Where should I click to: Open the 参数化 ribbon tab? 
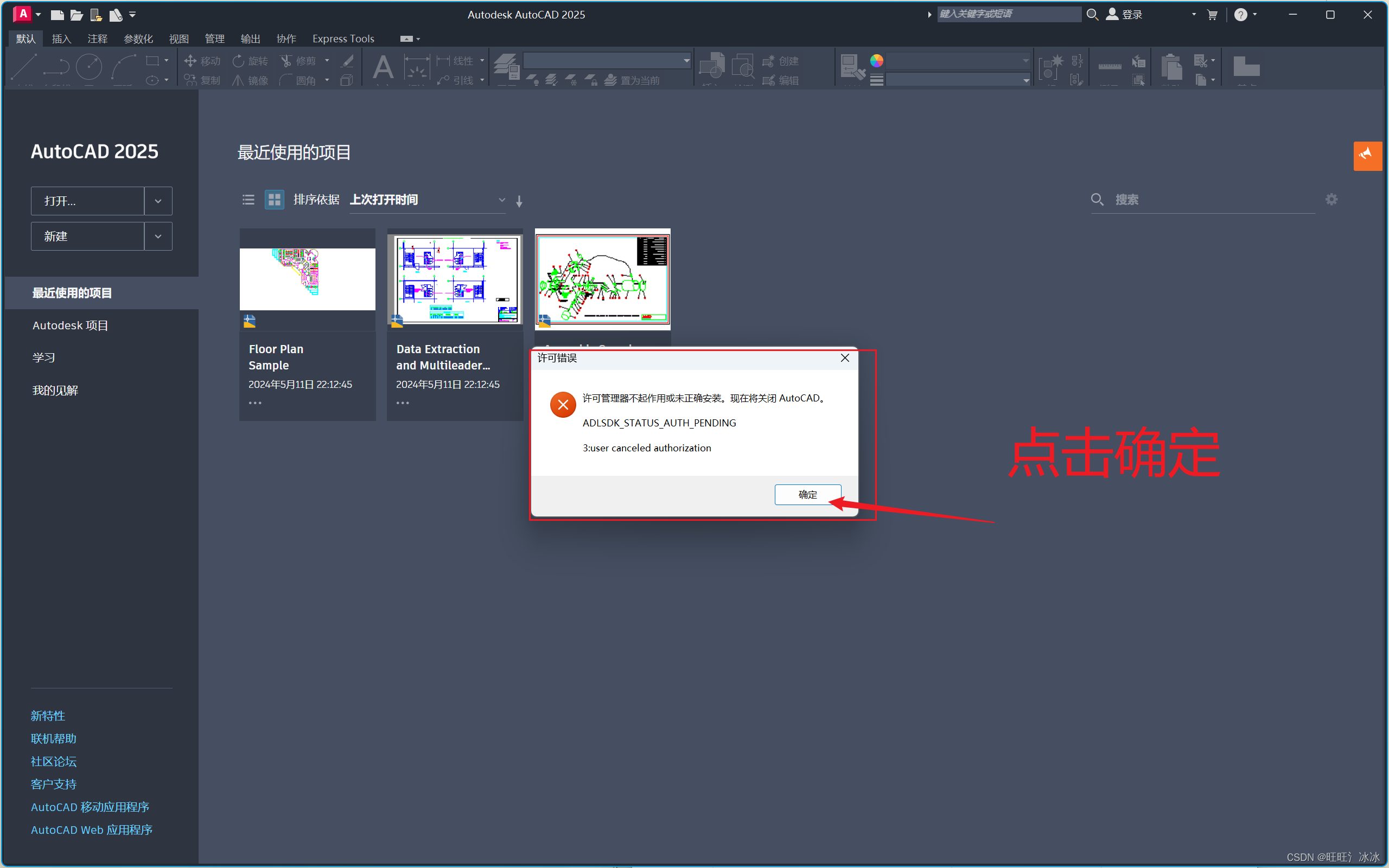138,39
